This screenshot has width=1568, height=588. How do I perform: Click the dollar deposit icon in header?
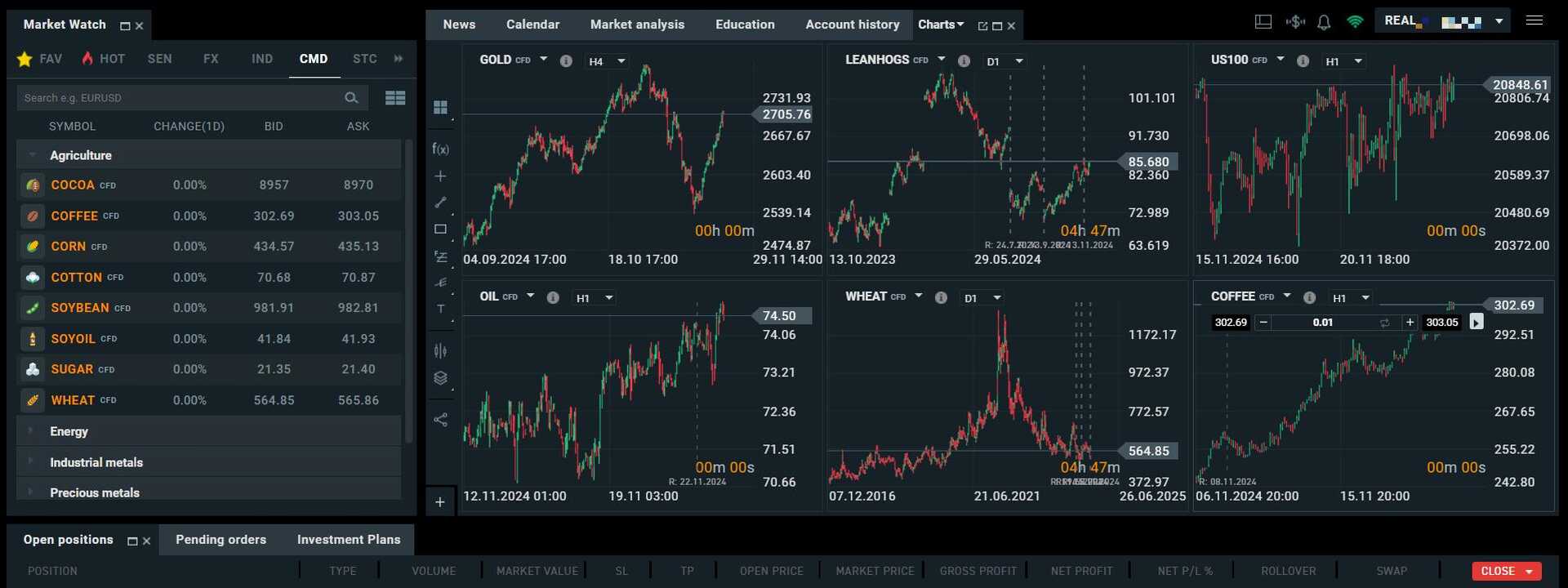pos(1295,22)
